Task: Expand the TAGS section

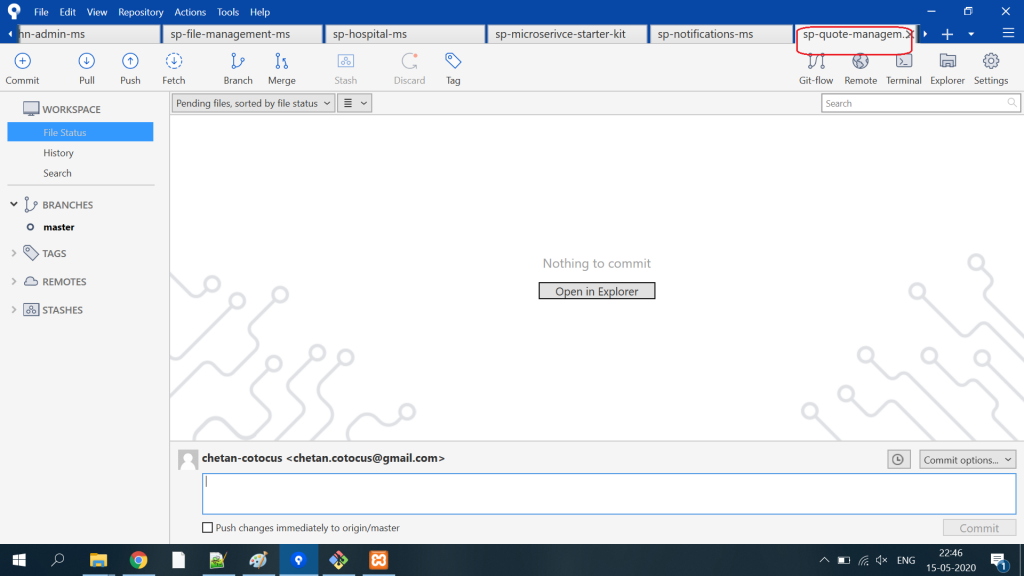Action: coord(14,253)
